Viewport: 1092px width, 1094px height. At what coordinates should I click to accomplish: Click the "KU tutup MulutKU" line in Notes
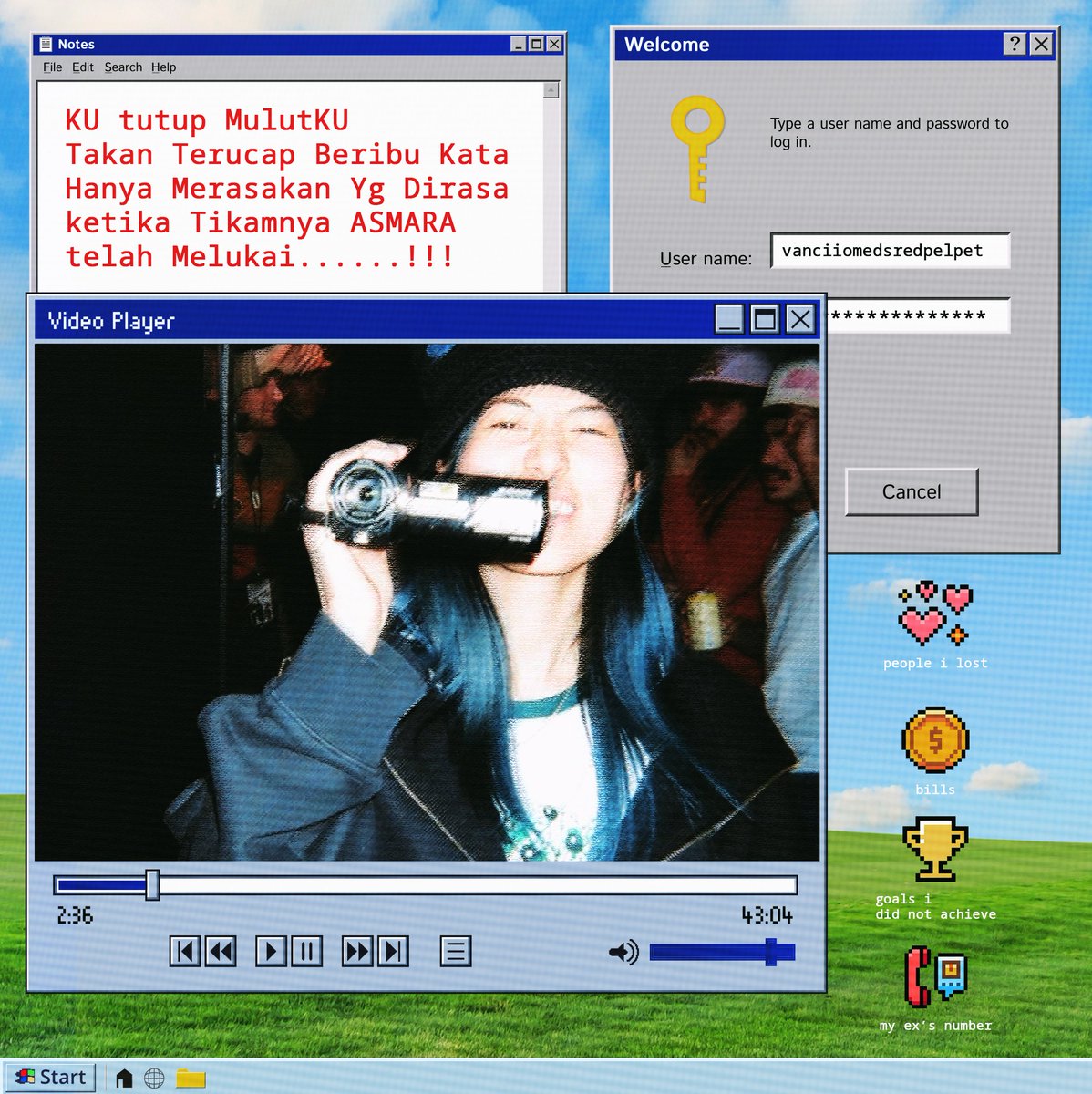(207, 120)
